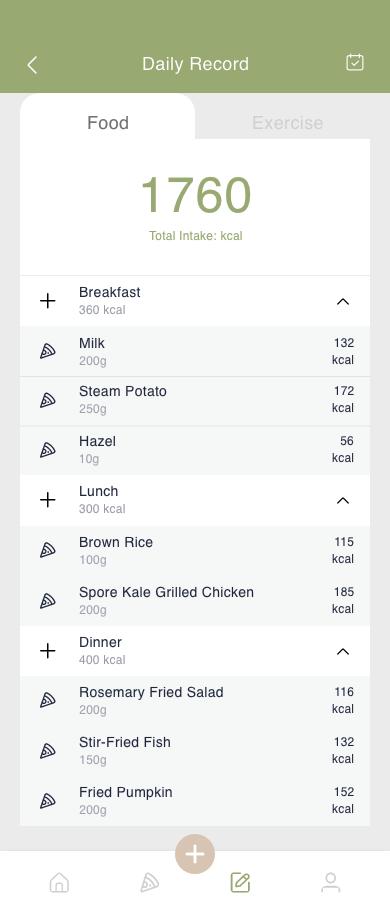The width and height of the screenshot is (390, 914).
Task: Open the Fried Pumpkin entry
Action: (195, 800)
